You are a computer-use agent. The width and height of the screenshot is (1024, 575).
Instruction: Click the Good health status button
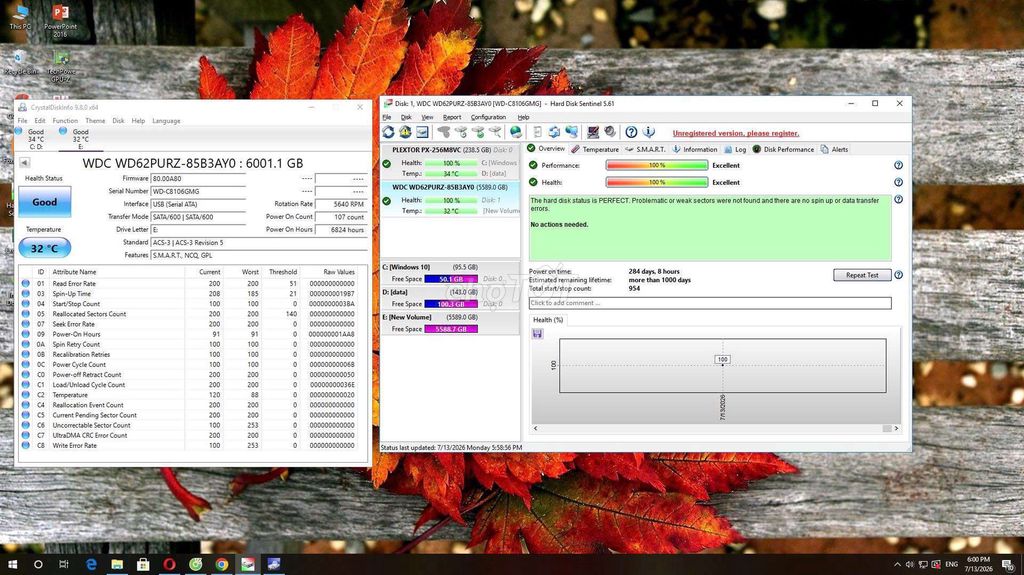(44, 202)
